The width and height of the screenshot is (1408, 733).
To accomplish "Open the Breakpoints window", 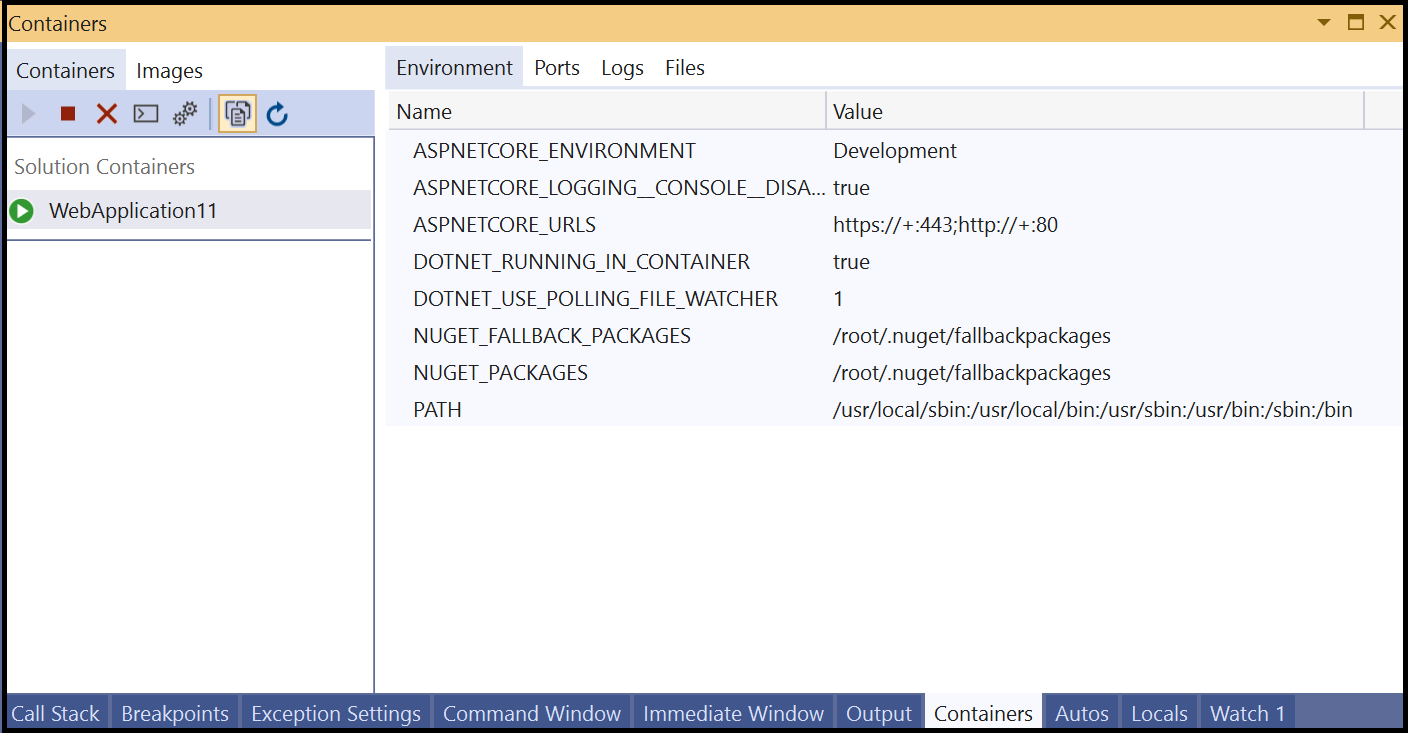I will coord(174,713).
